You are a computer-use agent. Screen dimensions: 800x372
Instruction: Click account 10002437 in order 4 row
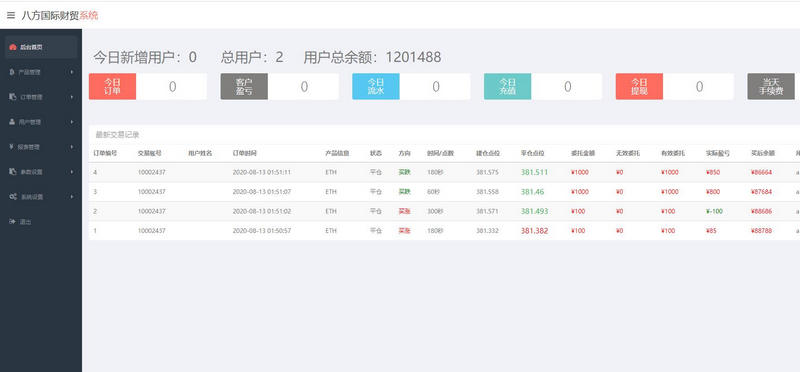[x=152, y=172]
